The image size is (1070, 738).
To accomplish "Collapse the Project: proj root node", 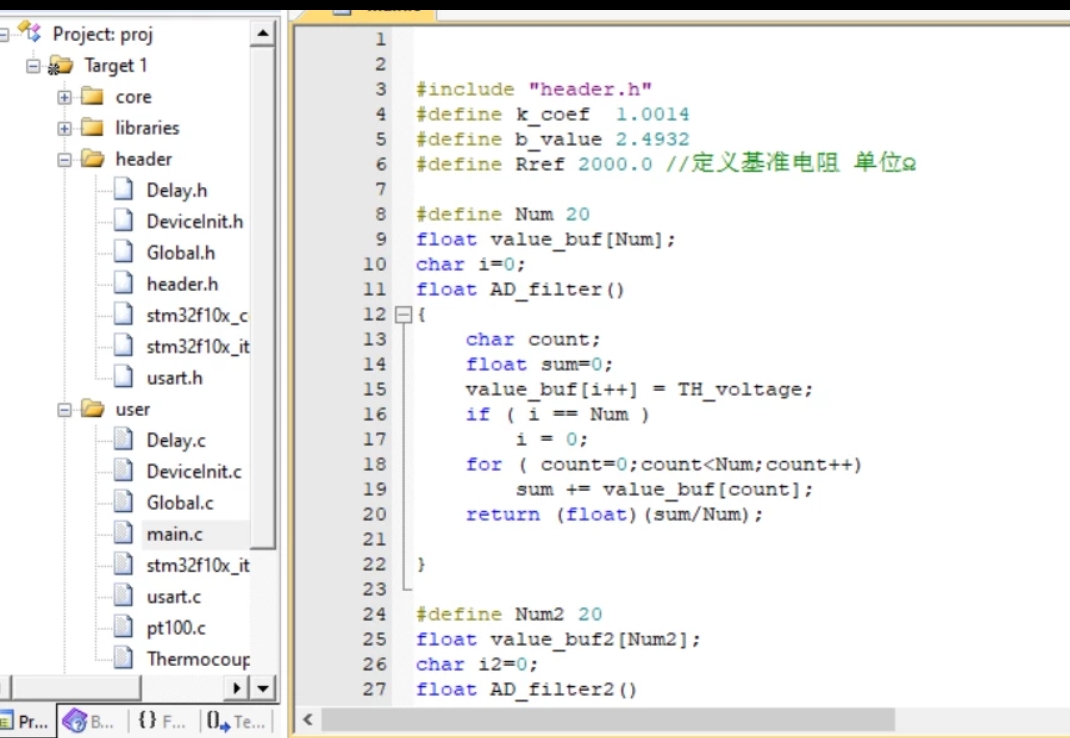I will click(x=3, y=35).
